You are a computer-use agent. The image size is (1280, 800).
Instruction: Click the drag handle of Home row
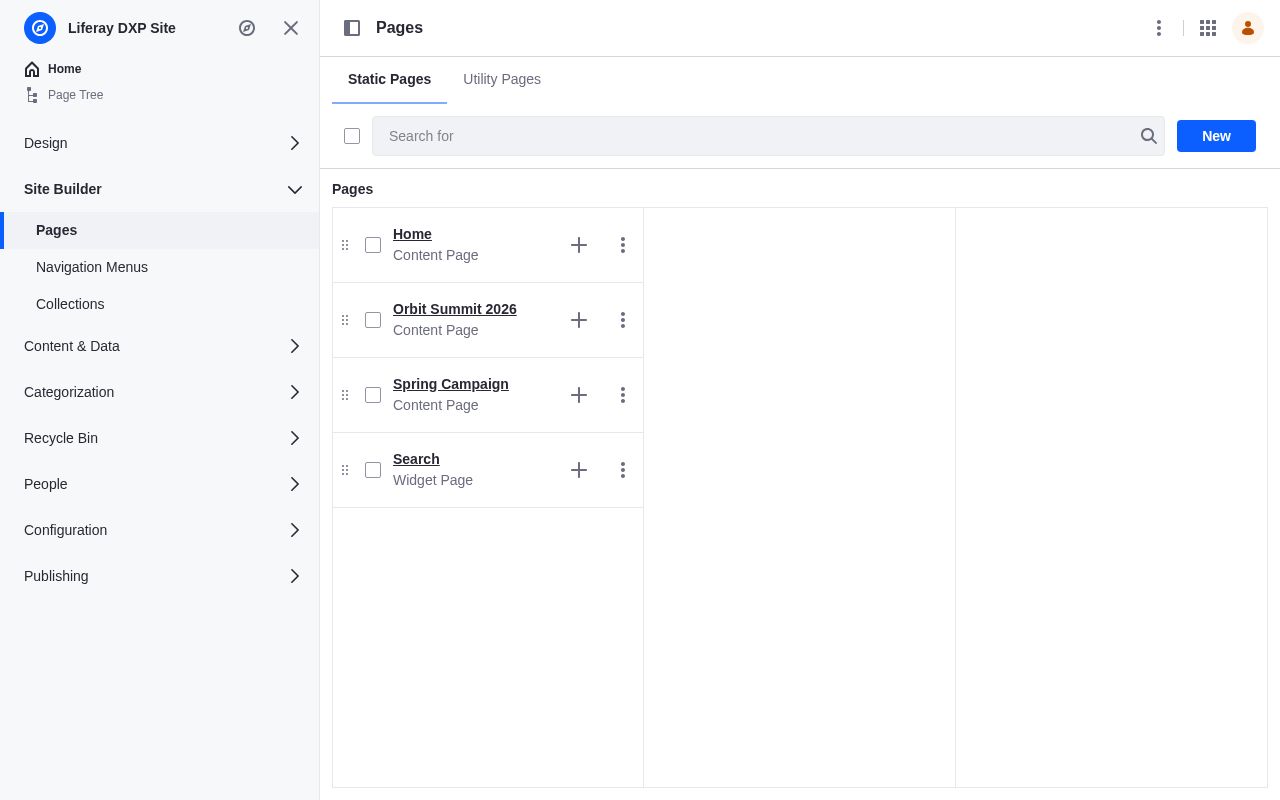click(x=345, y=245)
